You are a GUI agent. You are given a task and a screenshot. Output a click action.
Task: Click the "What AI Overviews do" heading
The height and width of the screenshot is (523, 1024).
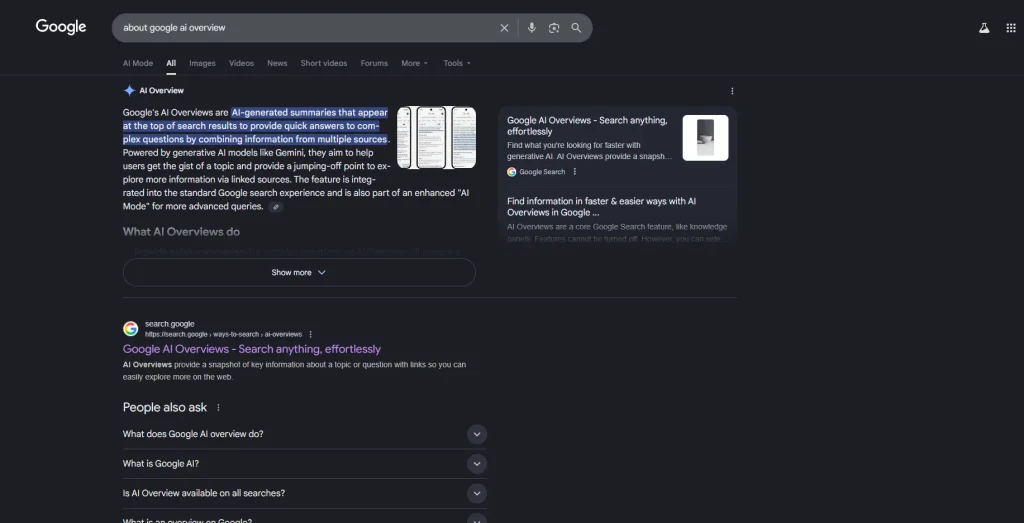pyautogui.click(x=181, y=232)
